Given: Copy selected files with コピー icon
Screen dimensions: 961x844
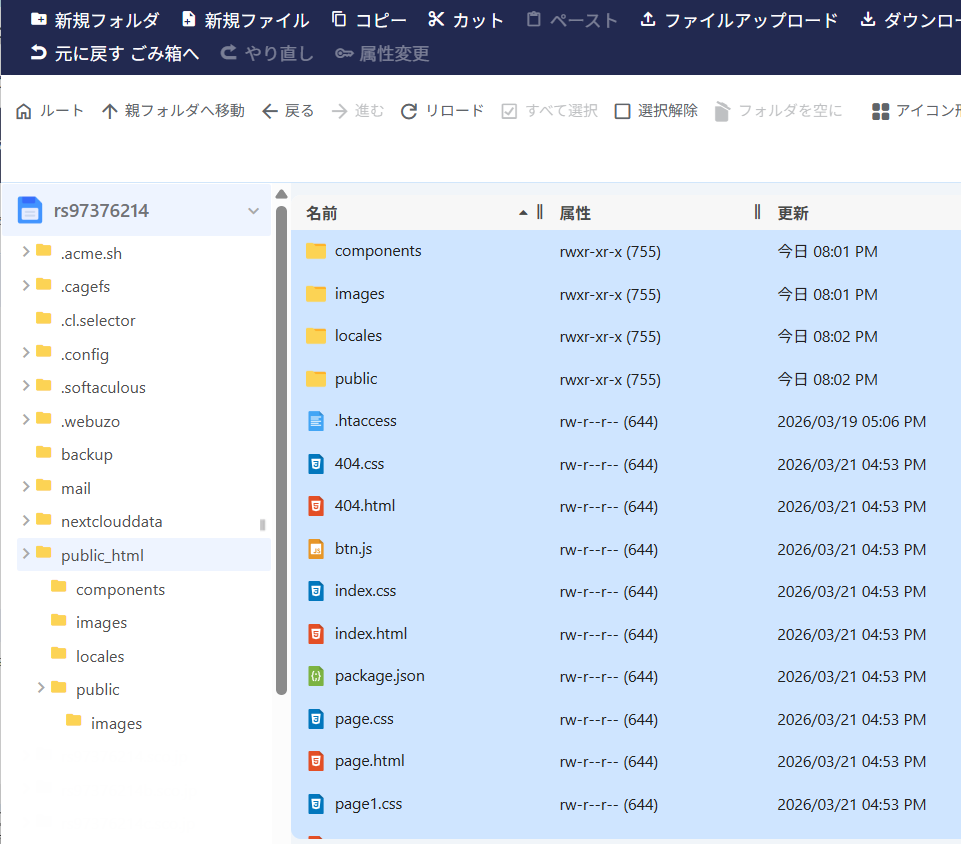Looking at the screenshot, I should pos(370,18).
